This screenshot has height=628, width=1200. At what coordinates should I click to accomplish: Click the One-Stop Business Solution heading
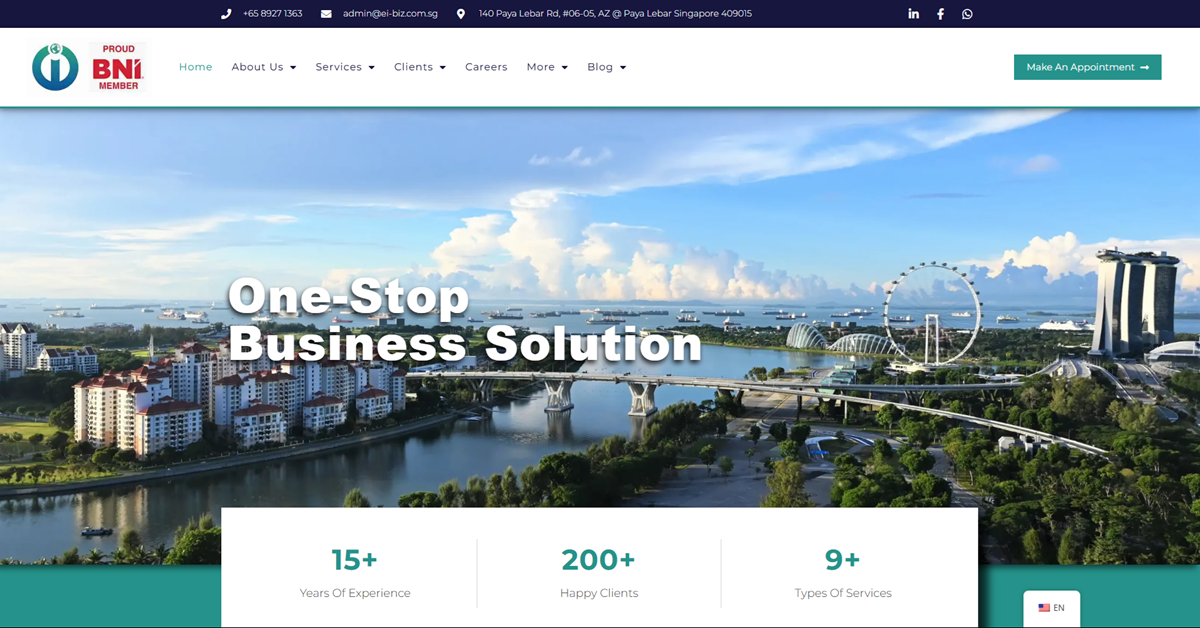[x=465, y=320]
